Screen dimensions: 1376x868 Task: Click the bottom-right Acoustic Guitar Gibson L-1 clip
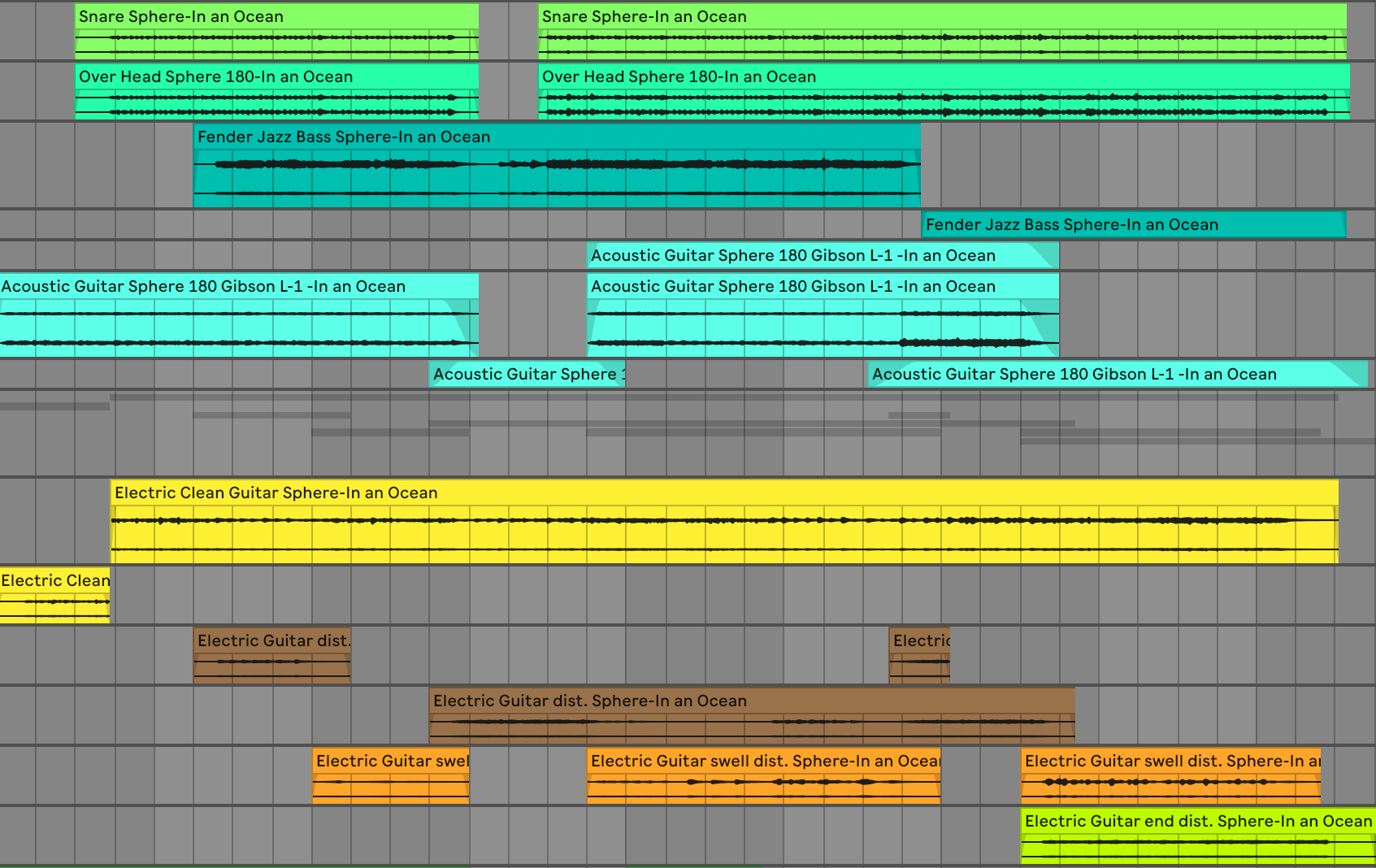click(1118, 374)
